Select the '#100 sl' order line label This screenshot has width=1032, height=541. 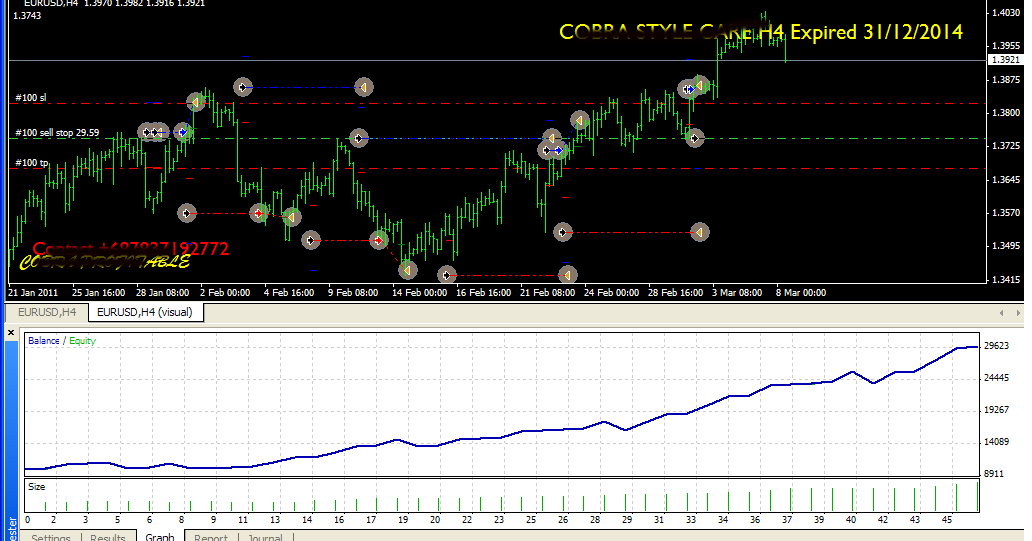pos(31,97)
